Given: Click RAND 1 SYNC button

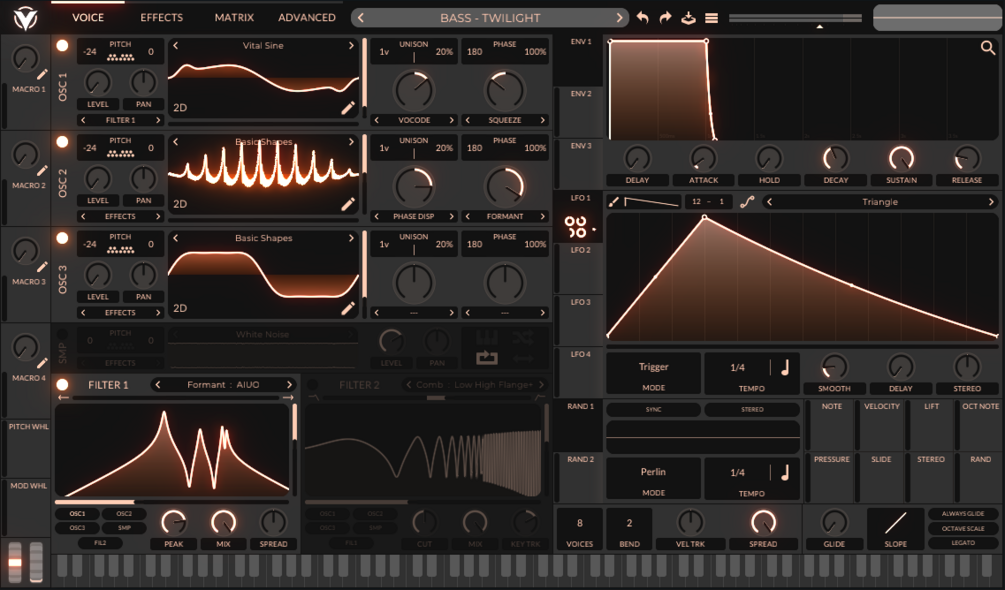Looking at the screenshot, I should click(653, 409).
